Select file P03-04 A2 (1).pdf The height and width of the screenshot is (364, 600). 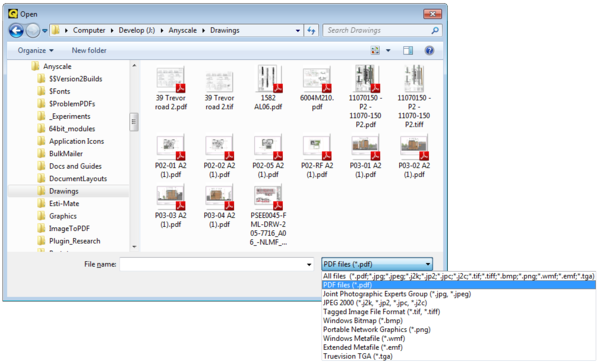[x=219, y=206]
